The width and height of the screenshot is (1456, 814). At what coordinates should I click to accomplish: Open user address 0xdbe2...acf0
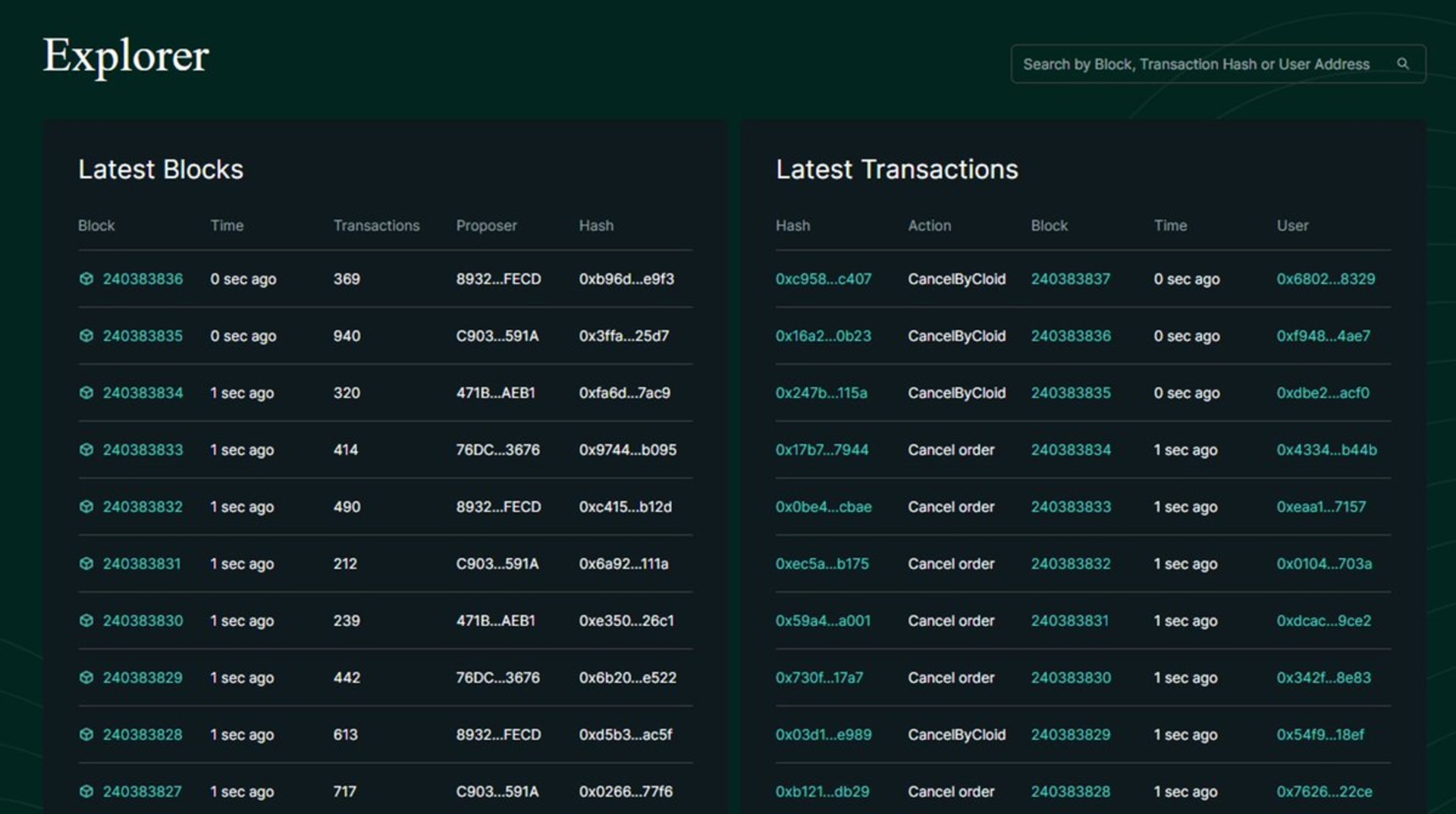pyautogui.click(x=1323, y=393)
